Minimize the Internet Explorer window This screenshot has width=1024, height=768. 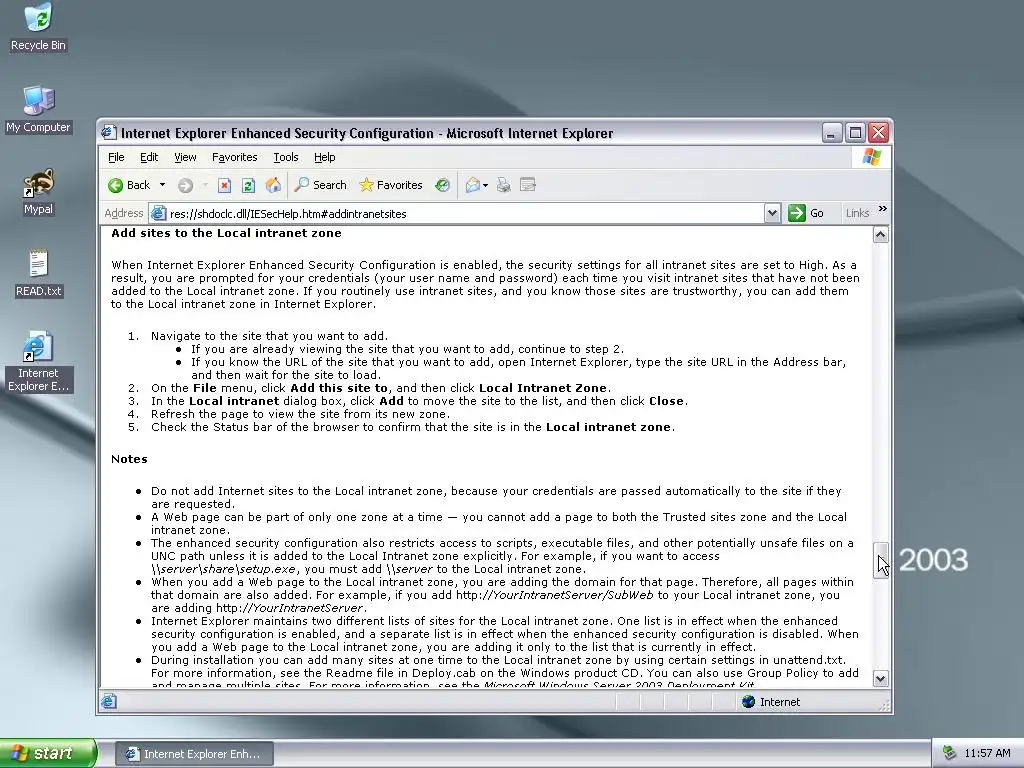point(831,133)
